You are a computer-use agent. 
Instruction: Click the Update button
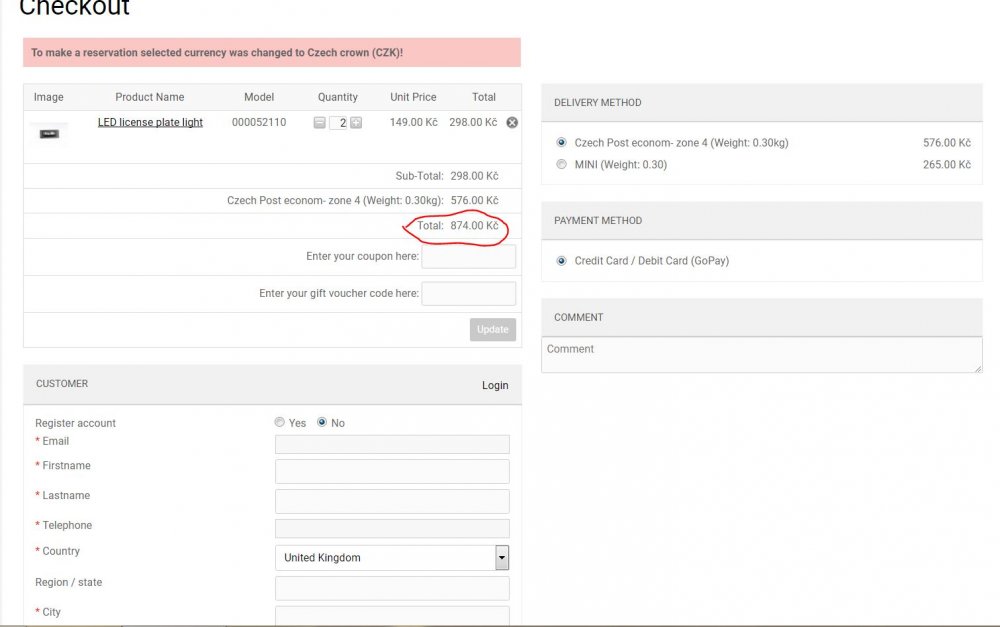[x=493, y=329]
